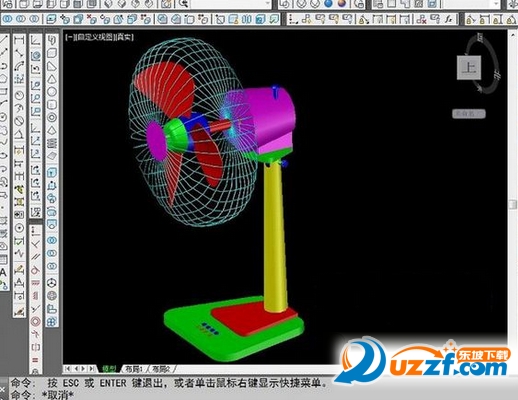Select the Wedge solid tool
The width and height of the screenshot is (518, 400).
coord(52,66)
